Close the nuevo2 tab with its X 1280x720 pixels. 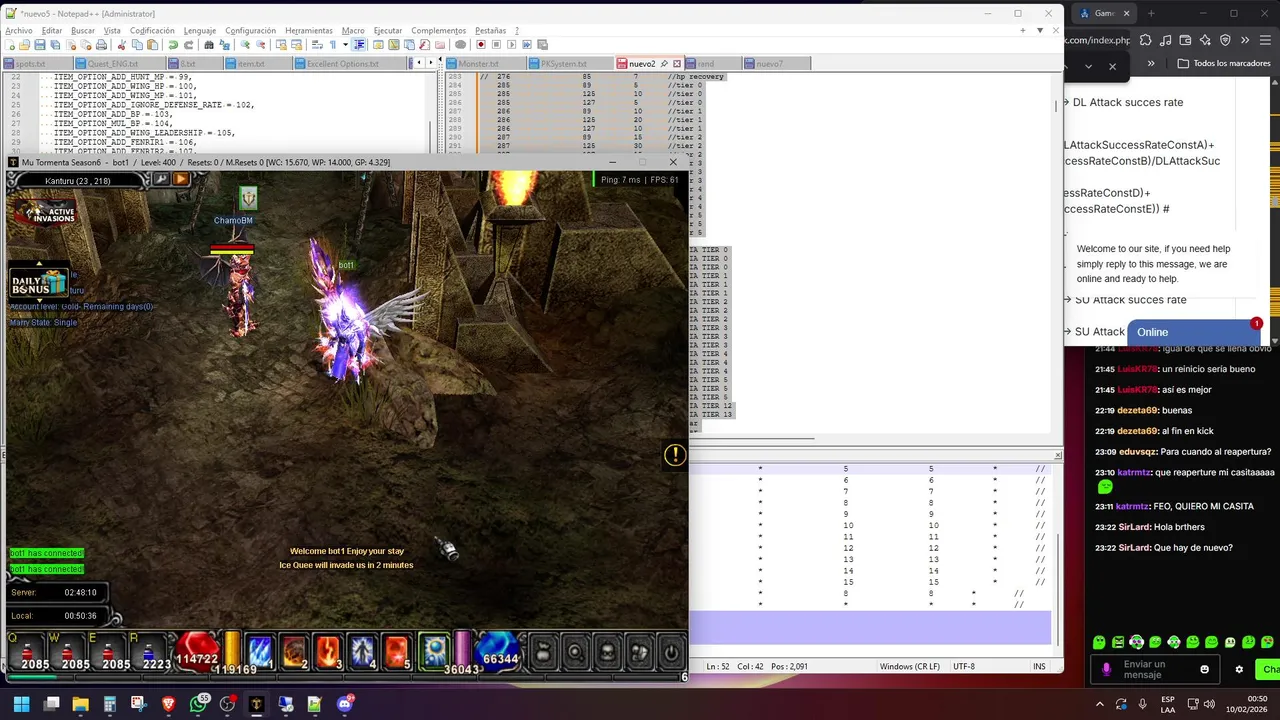pyautogui.click(x=677, y=63)
